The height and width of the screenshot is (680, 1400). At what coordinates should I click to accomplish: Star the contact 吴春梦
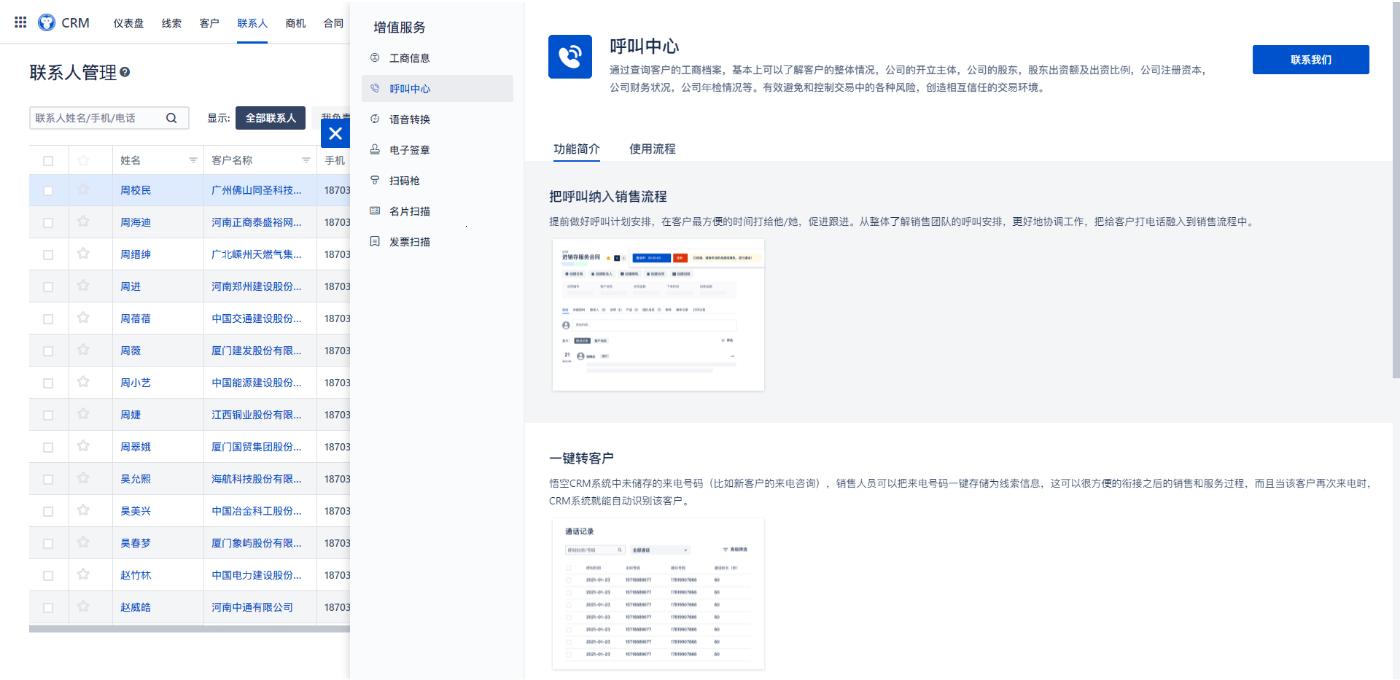click(84, 542)
